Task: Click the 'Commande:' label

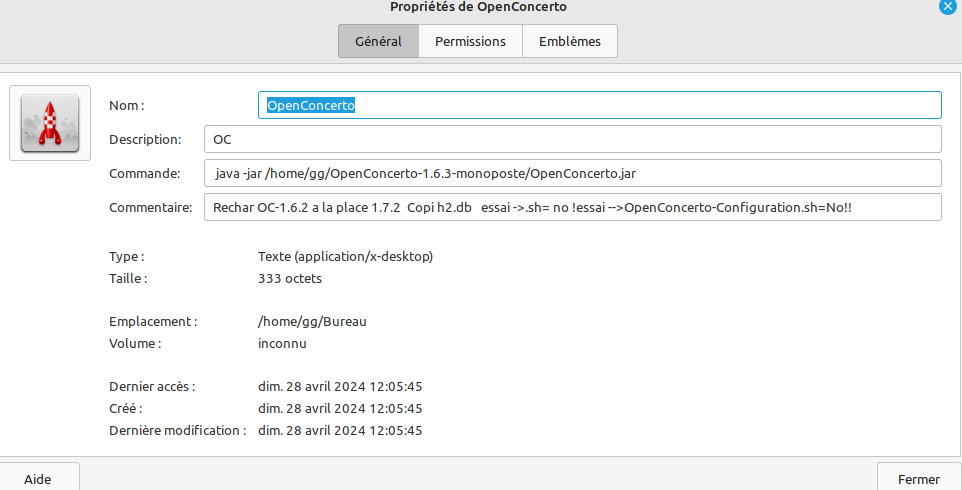Action: 144,173
